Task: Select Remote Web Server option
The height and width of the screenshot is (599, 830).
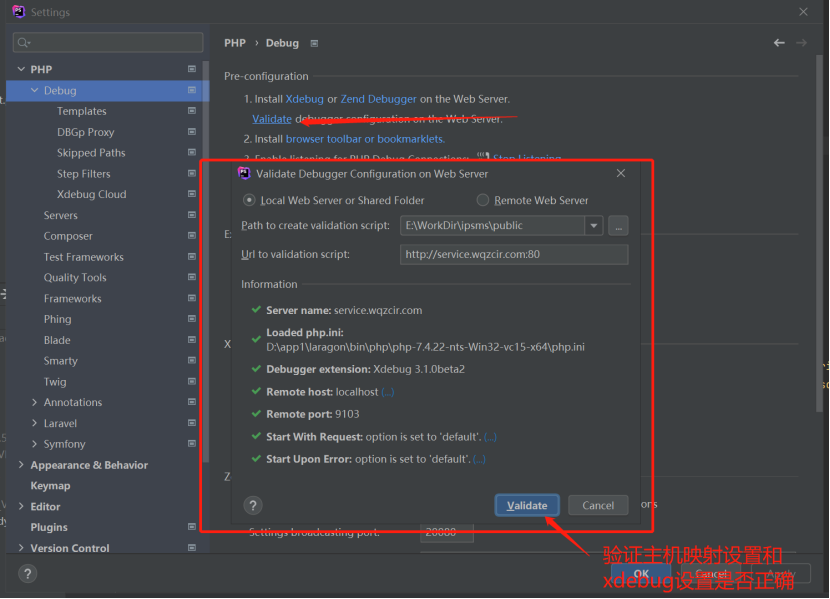Action: (483, 200)
